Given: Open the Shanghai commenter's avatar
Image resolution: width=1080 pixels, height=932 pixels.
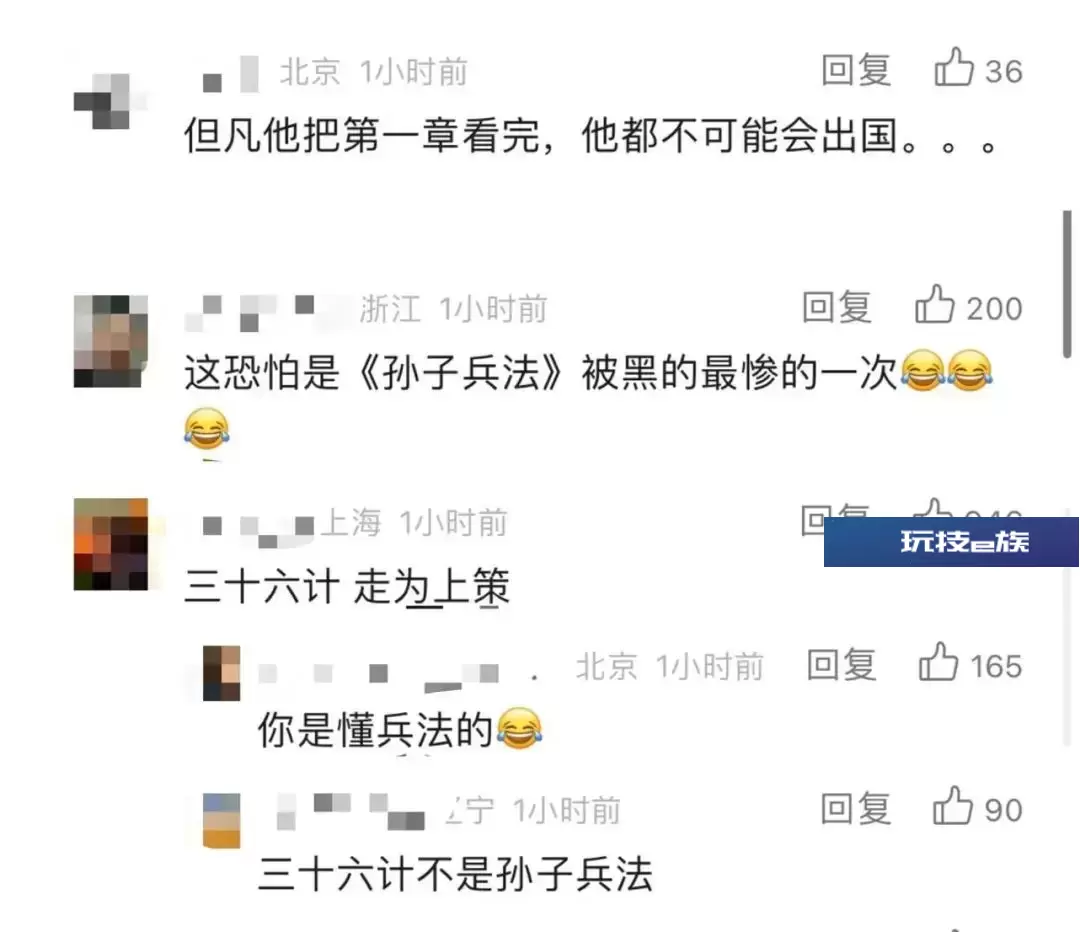Looking at the screenshot, I should [x=110, y=543].
